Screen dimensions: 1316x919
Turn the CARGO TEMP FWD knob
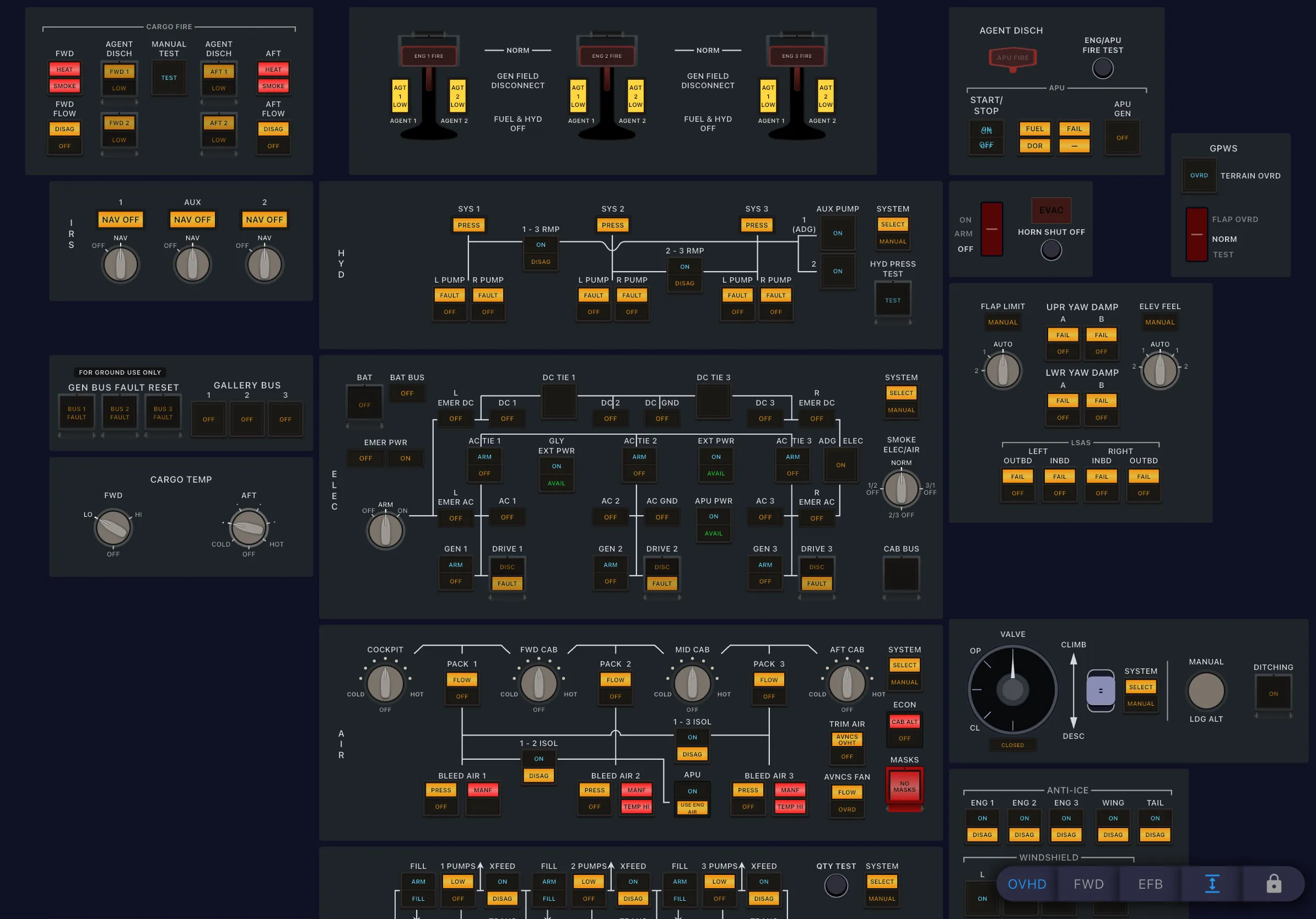pyautogui.click(x=113, y=527)
